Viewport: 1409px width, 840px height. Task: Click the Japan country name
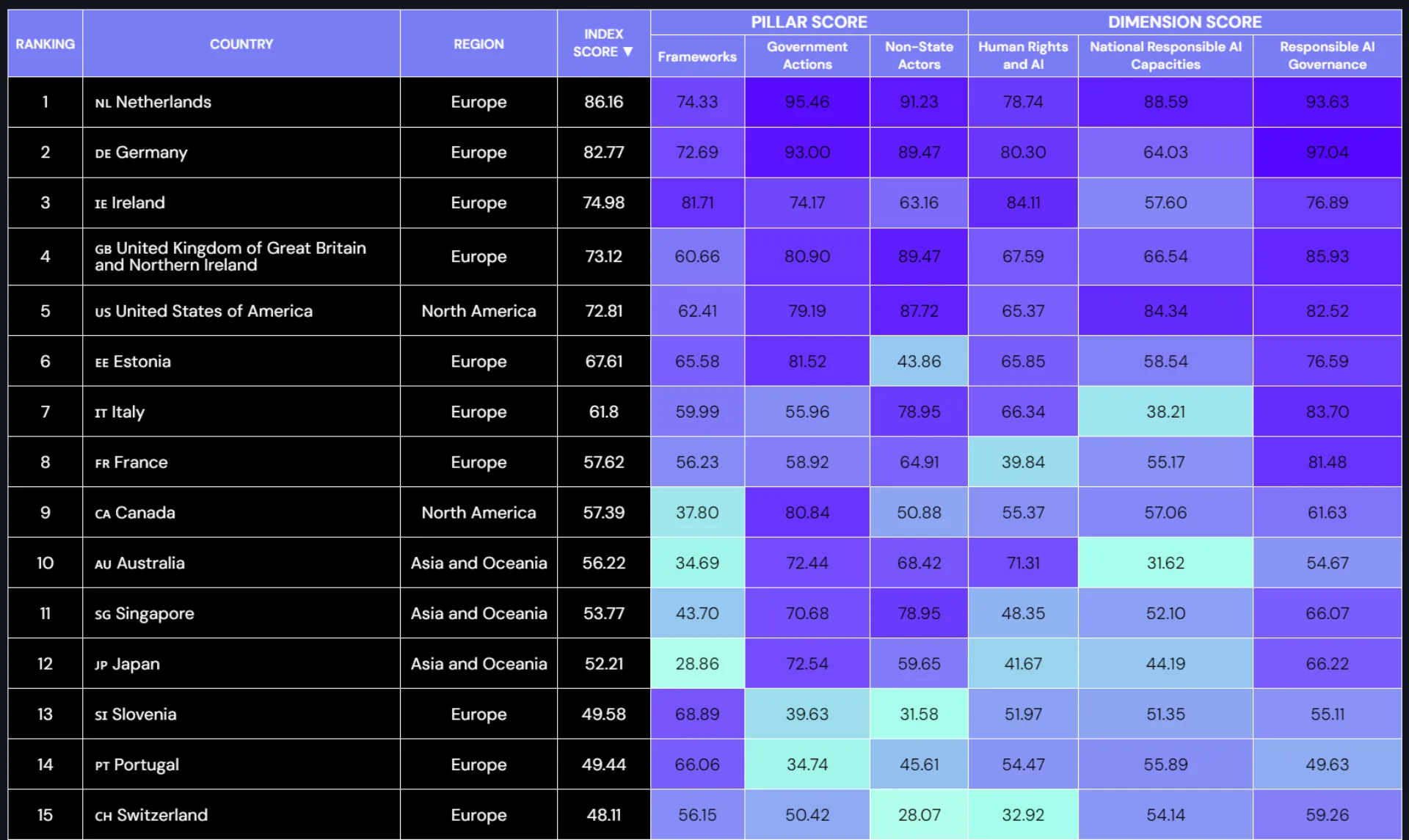coord(136,664)
